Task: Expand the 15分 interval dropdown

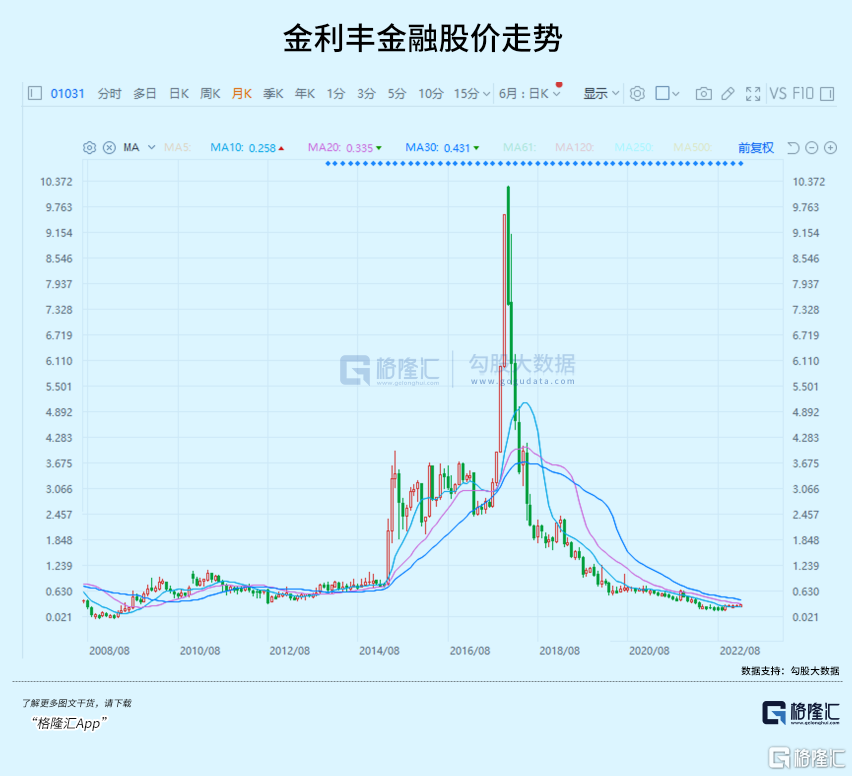Action: pyautogui.click(x=472, y=94)
